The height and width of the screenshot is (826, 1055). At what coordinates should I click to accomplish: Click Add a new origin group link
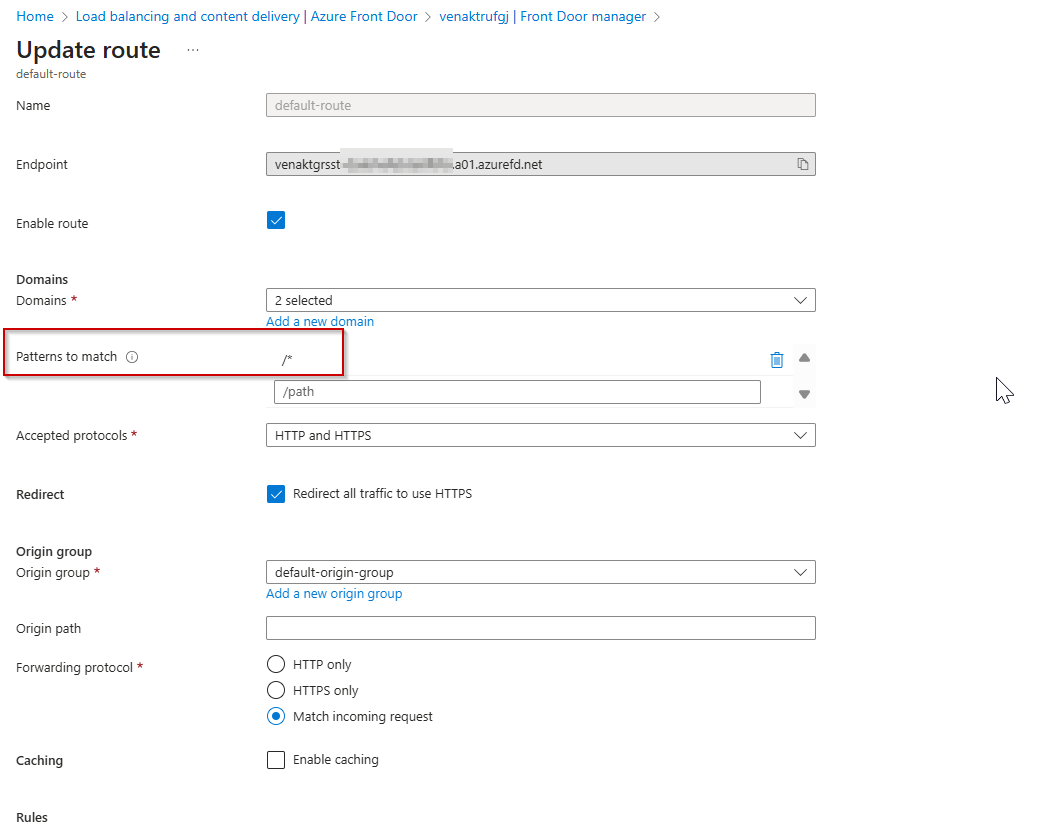(x=334, y=594)
